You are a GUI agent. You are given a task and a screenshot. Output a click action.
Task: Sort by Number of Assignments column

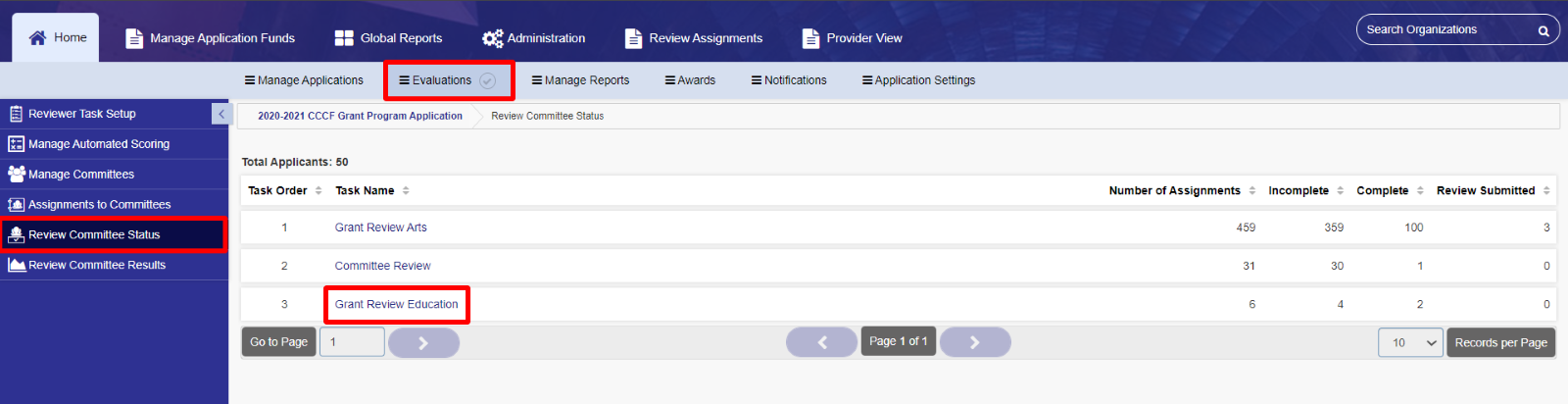1182,190
